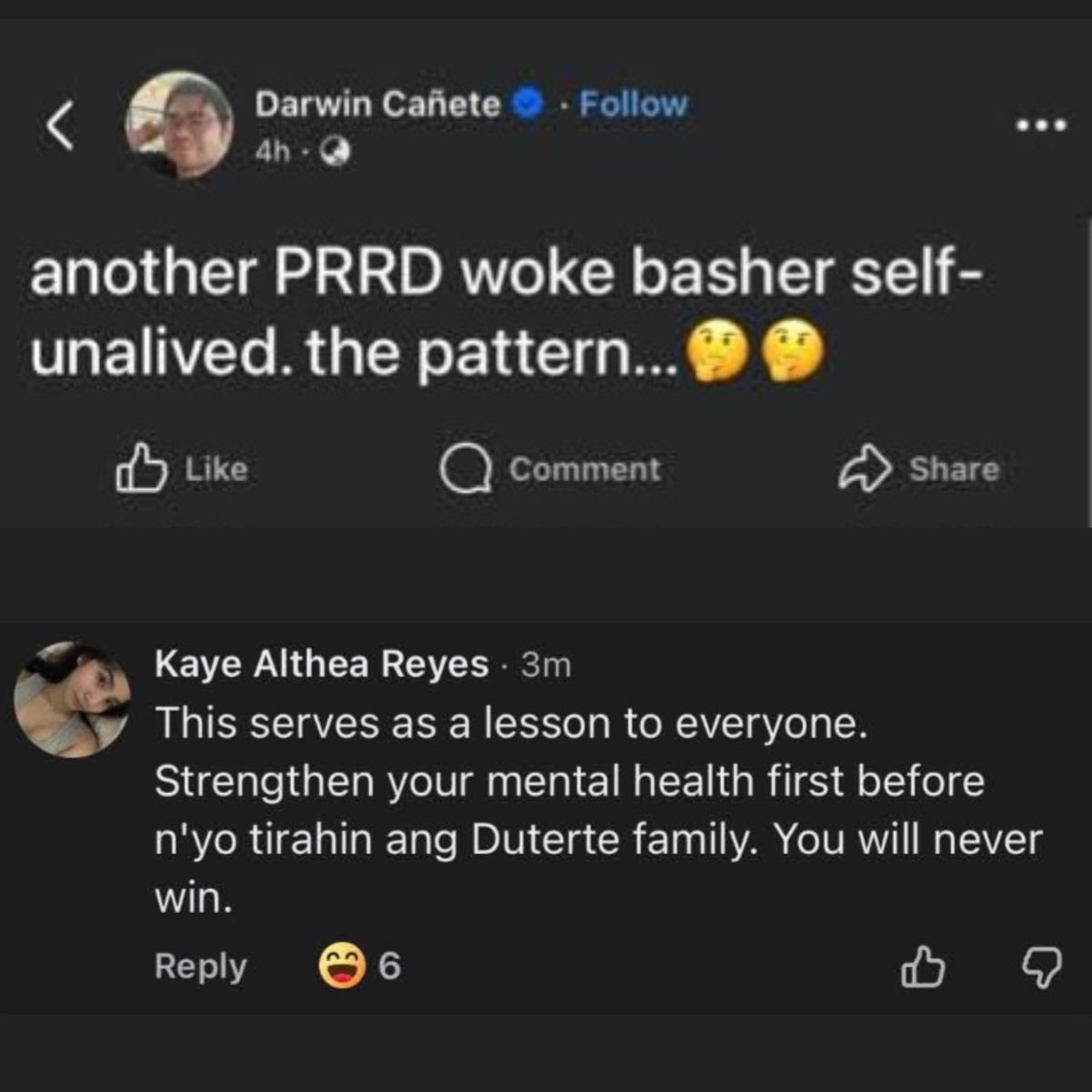
Task: View Darwin Cañete's profile picture
Action: [179, 125]
